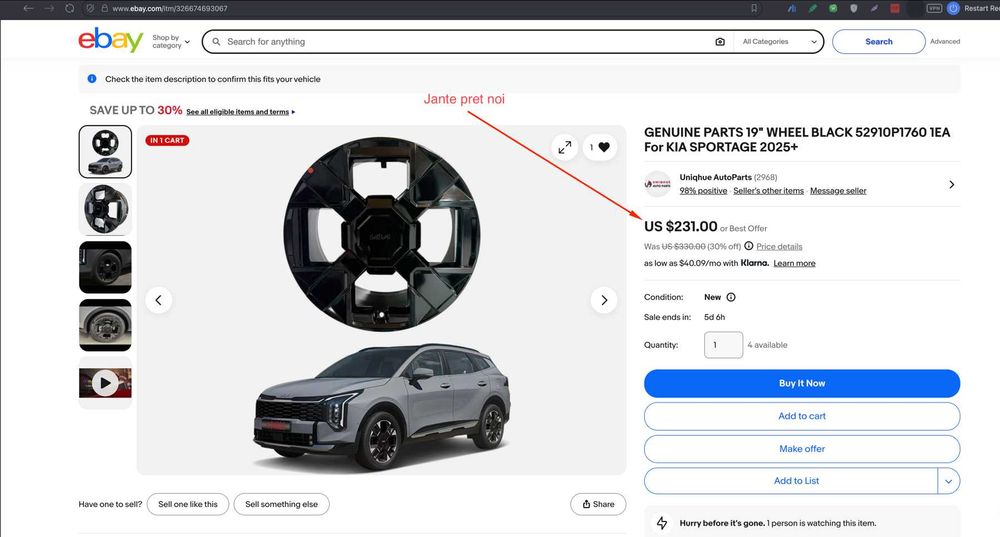The image size is (1000, 537).
Task: Click the US $231.00 price text
Action: (680, 226)
